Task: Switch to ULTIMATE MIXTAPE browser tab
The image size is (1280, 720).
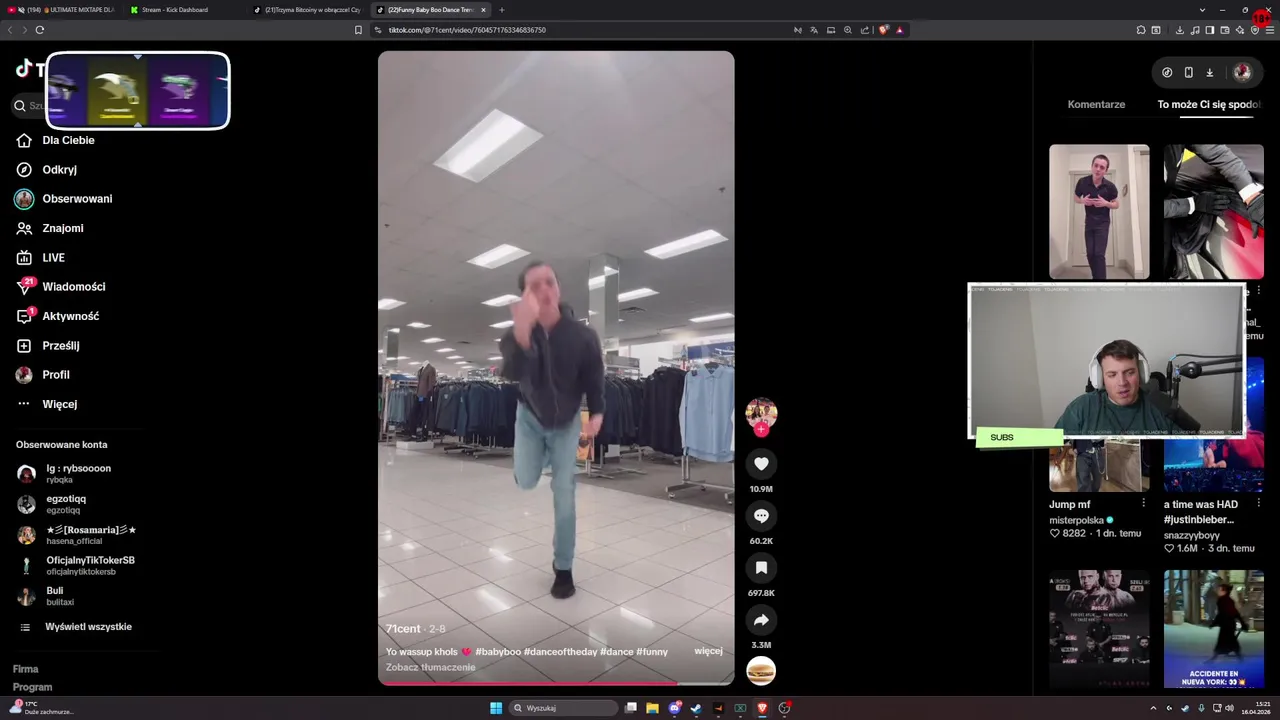Action: tap(62, 10)
